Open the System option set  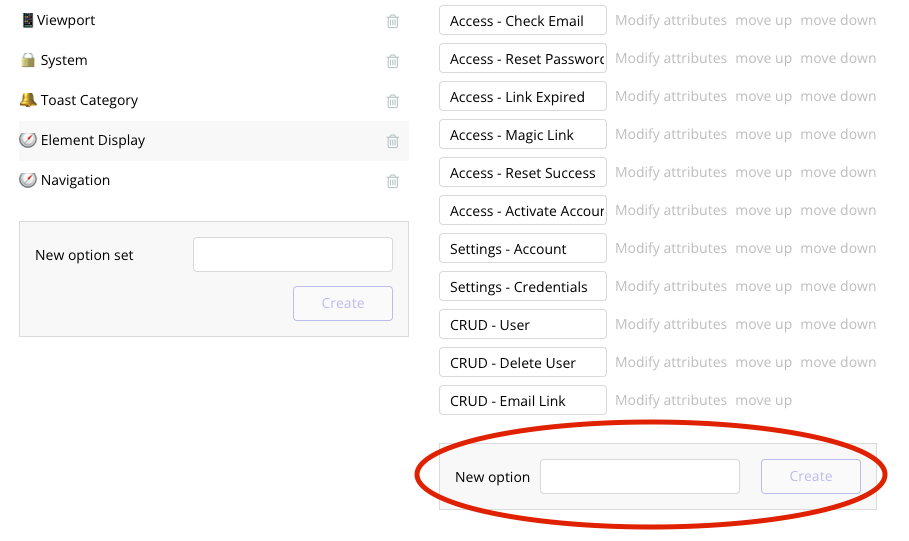pos(63,60)
